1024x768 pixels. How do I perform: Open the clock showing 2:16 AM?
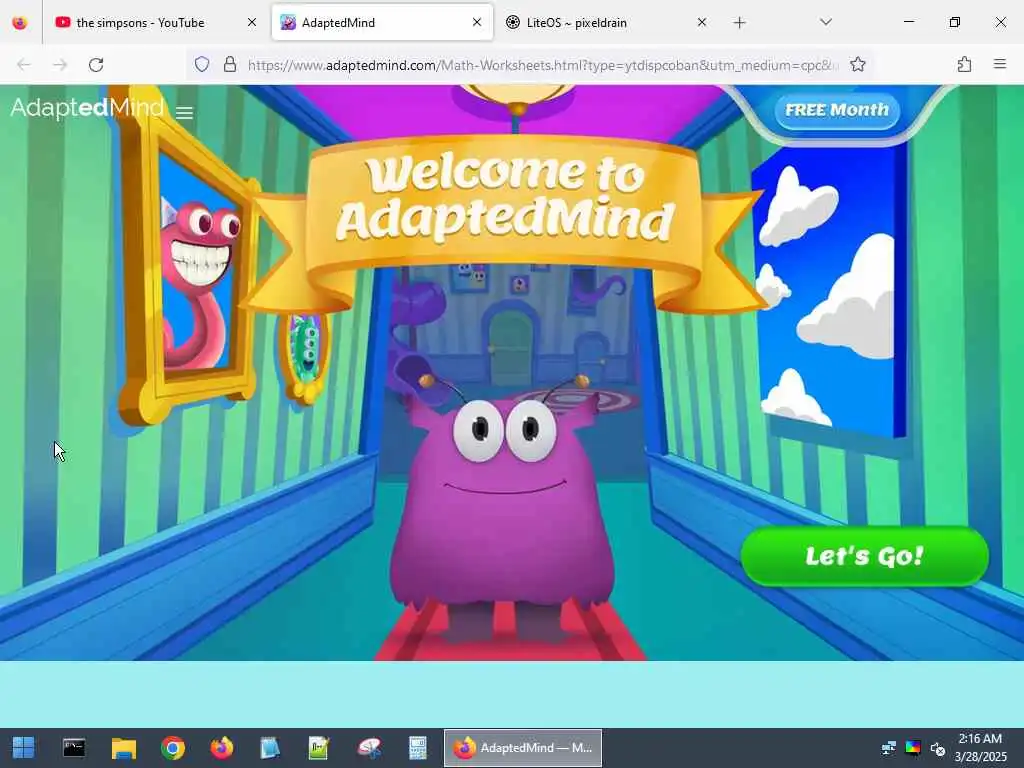tap(980, 748)
